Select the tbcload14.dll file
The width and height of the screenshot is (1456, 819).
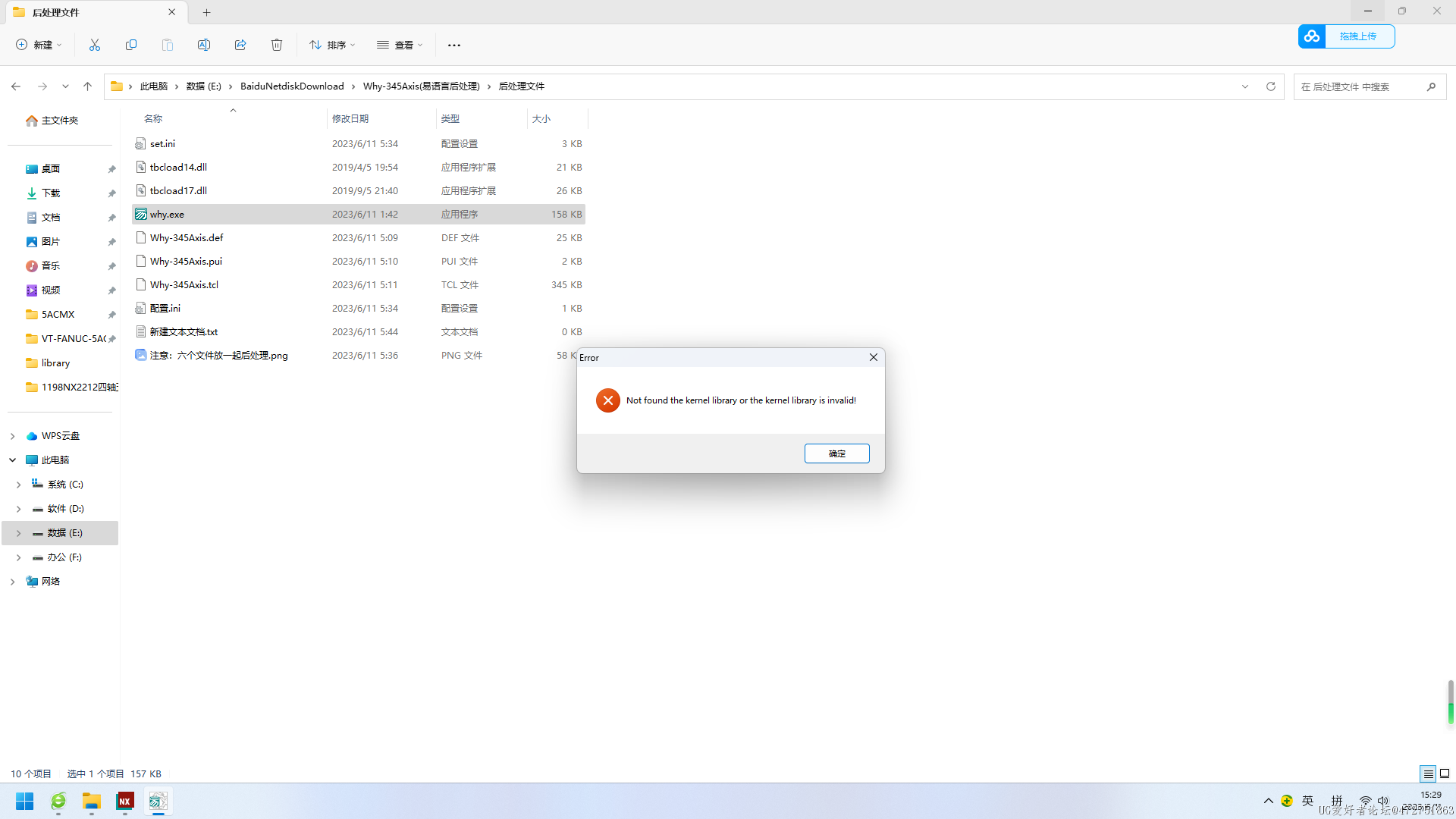coord(359,168)
